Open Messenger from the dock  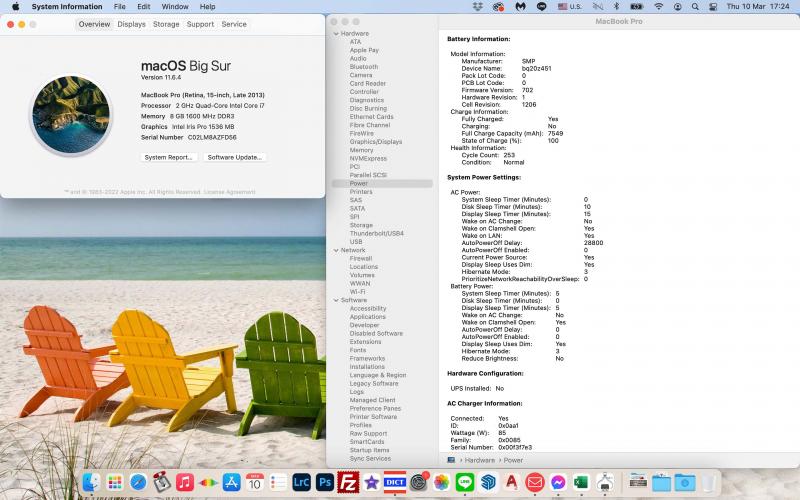[558, 482]
